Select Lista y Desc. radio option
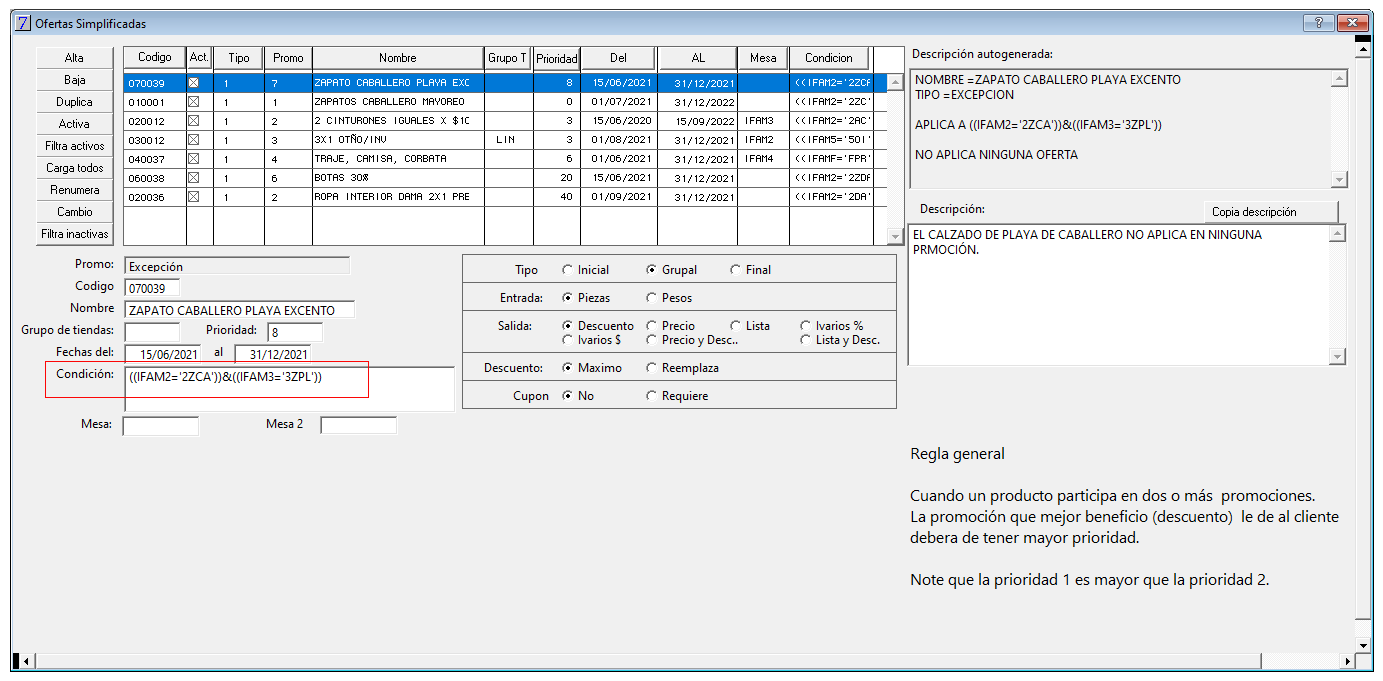 click(x=840, y=340)
